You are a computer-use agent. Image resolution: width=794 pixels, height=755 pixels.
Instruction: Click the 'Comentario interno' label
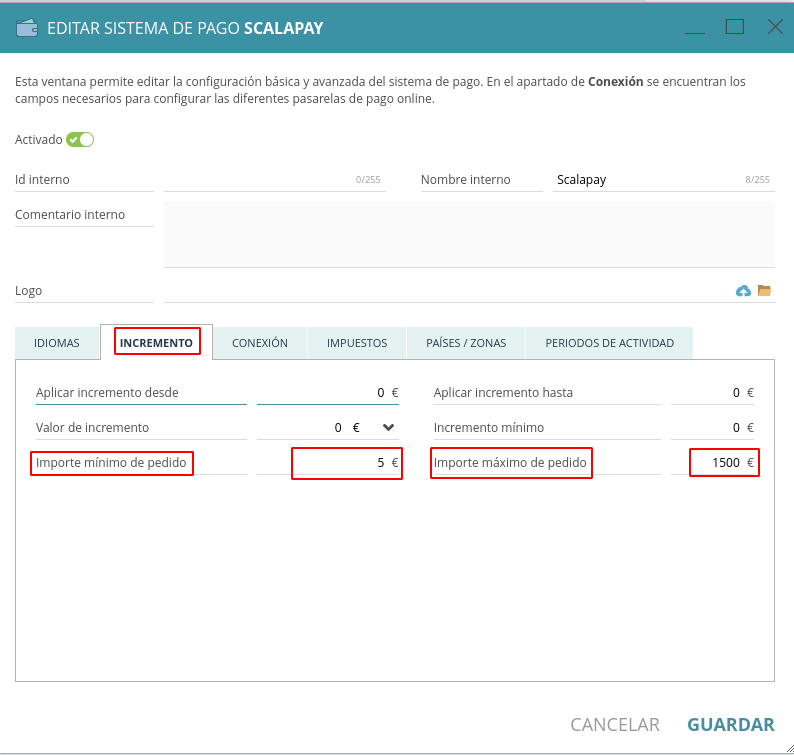pos(70,215)
